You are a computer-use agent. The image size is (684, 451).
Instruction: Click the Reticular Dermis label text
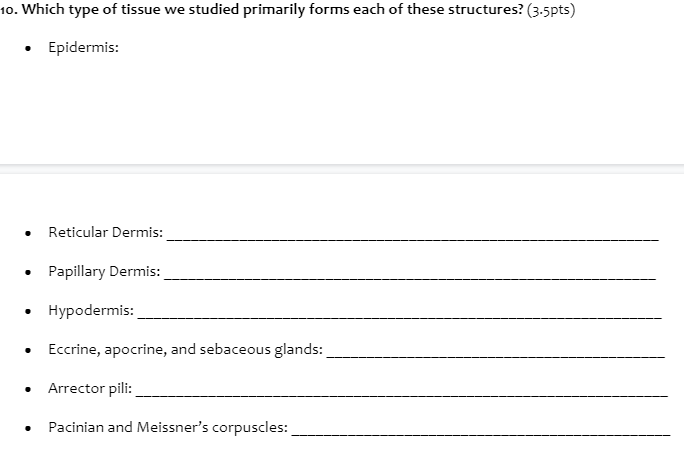106,232
